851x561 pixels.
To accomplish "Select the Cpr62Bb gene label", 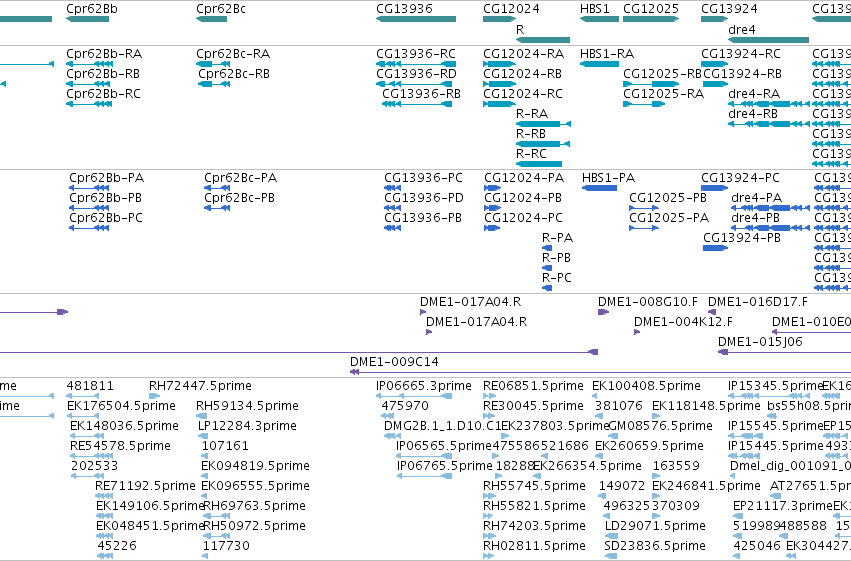I will pos(92,9).
